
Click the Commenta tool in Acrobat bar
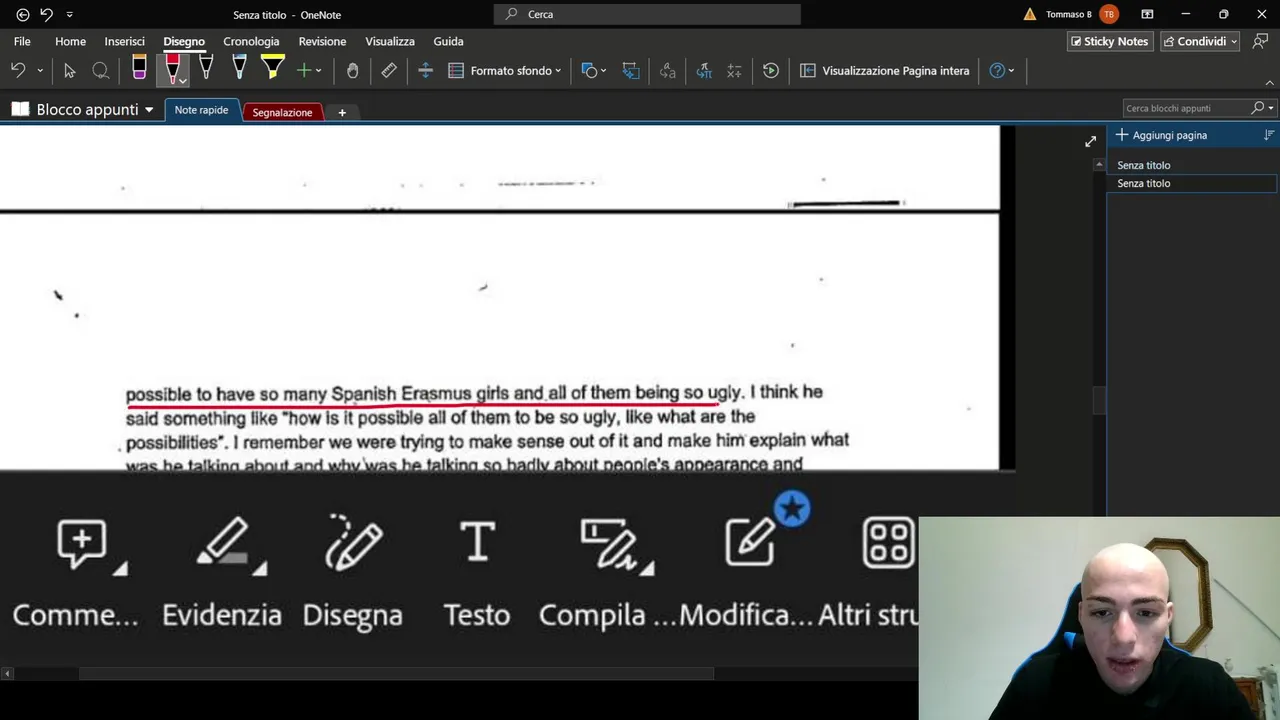(76, 574)
